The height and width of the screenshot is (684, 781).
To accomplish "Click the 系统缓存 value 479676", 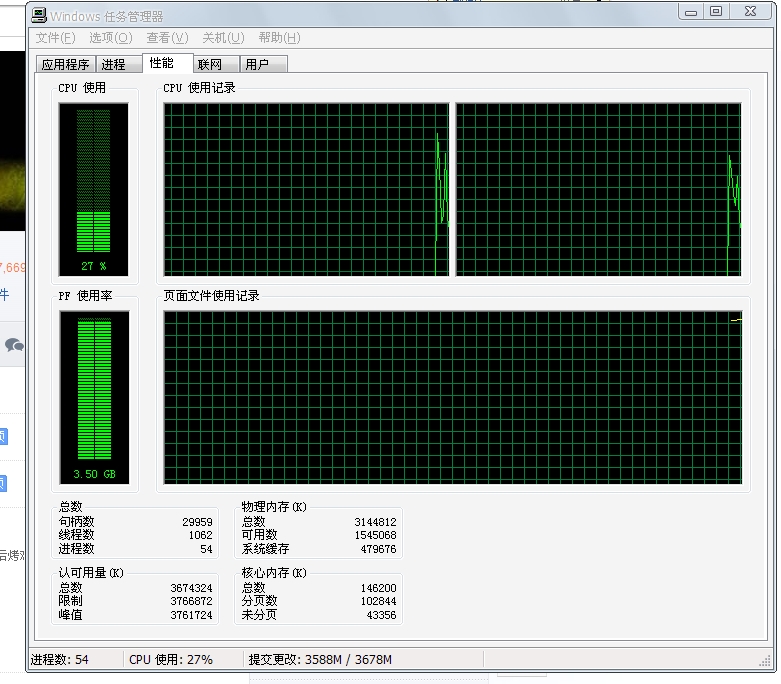I will click(x=379, y=549).
